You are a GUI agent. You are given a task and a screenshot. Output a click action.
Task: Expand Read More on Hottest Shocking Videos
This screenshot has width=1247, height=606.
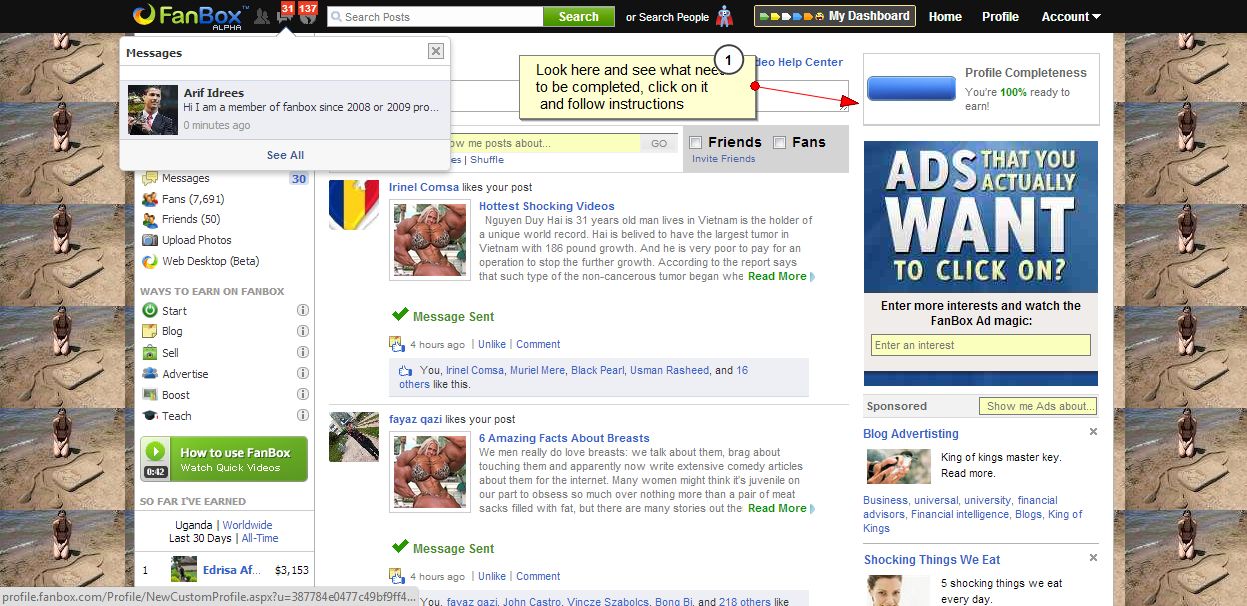coord(777,276)
